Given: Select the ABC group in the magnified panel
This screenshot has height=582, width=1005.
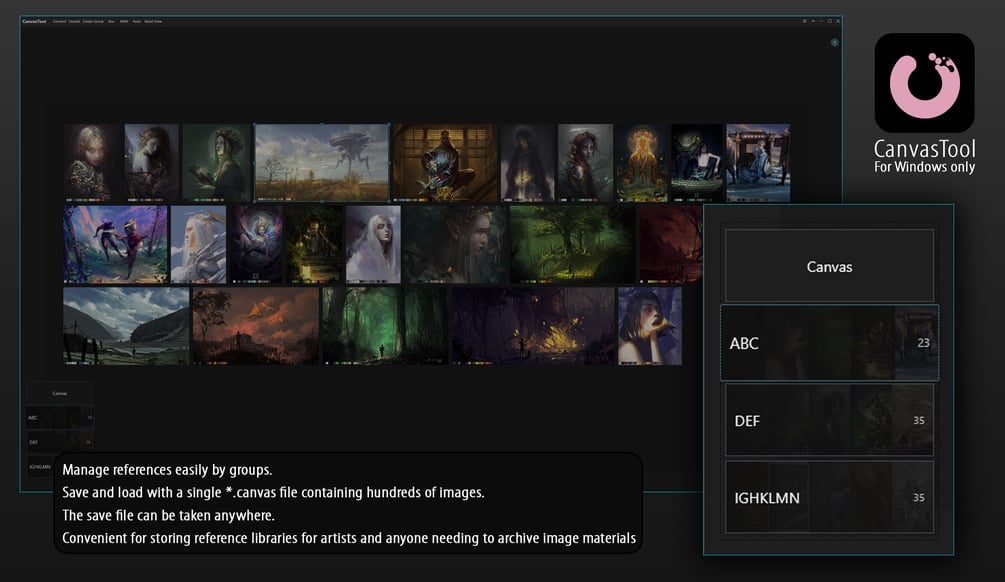Looking at the screenshot, I should tap(830, 343).
